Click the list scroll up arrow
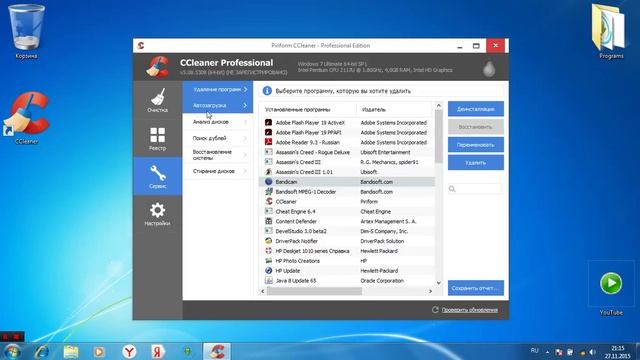640x360 pixels. (x=439, y=106)
